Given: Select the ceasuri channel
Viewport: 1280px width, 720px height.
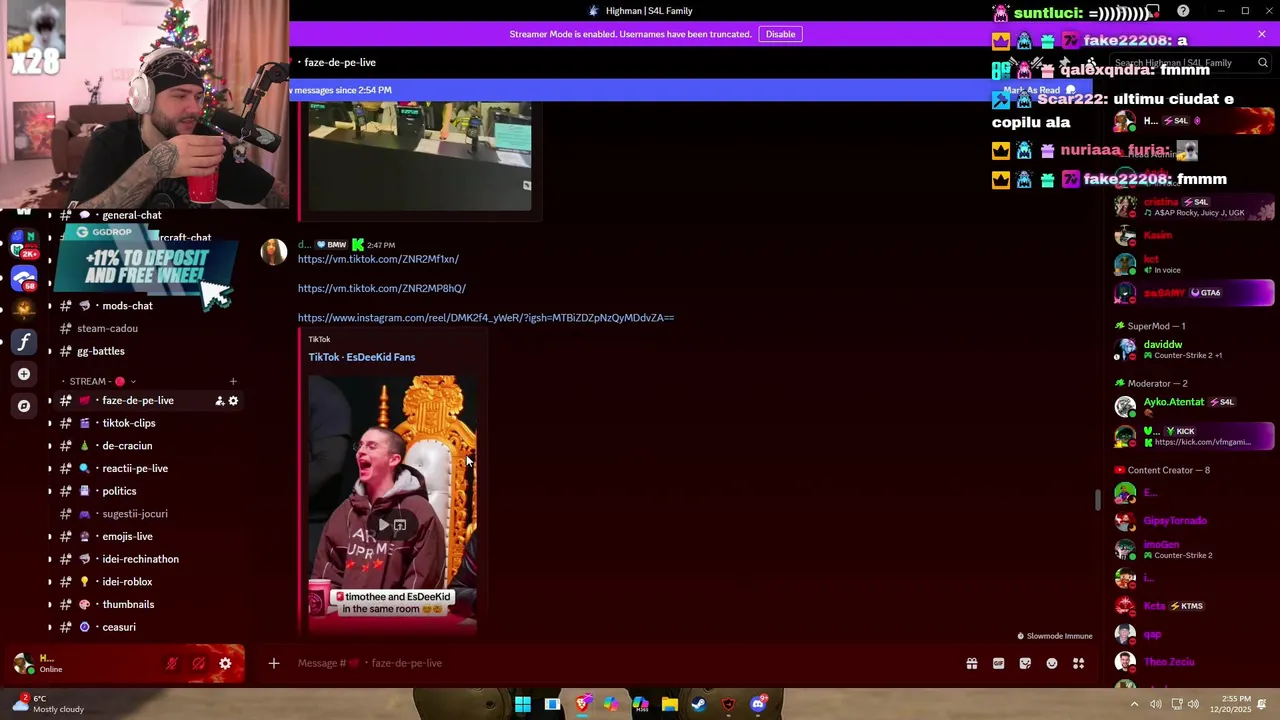Looking at the screenshot, I should [119, 627].
